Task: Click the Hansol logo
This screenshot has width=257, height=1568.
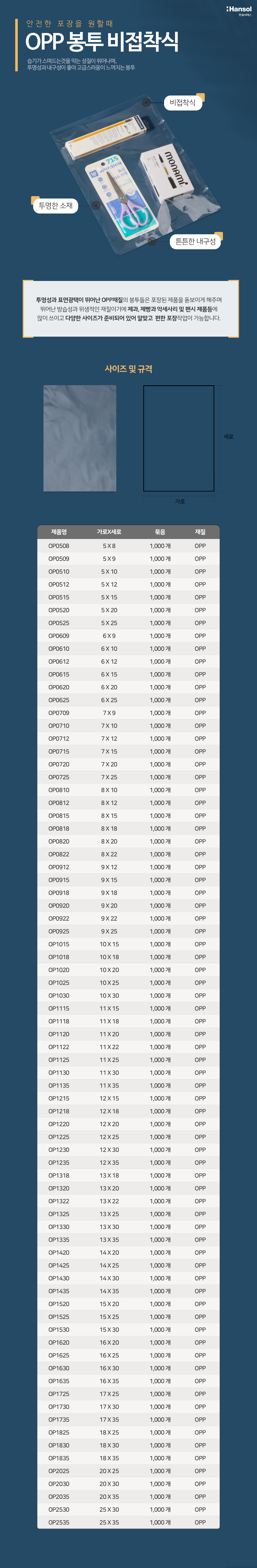Action: (x=239, y=10)
